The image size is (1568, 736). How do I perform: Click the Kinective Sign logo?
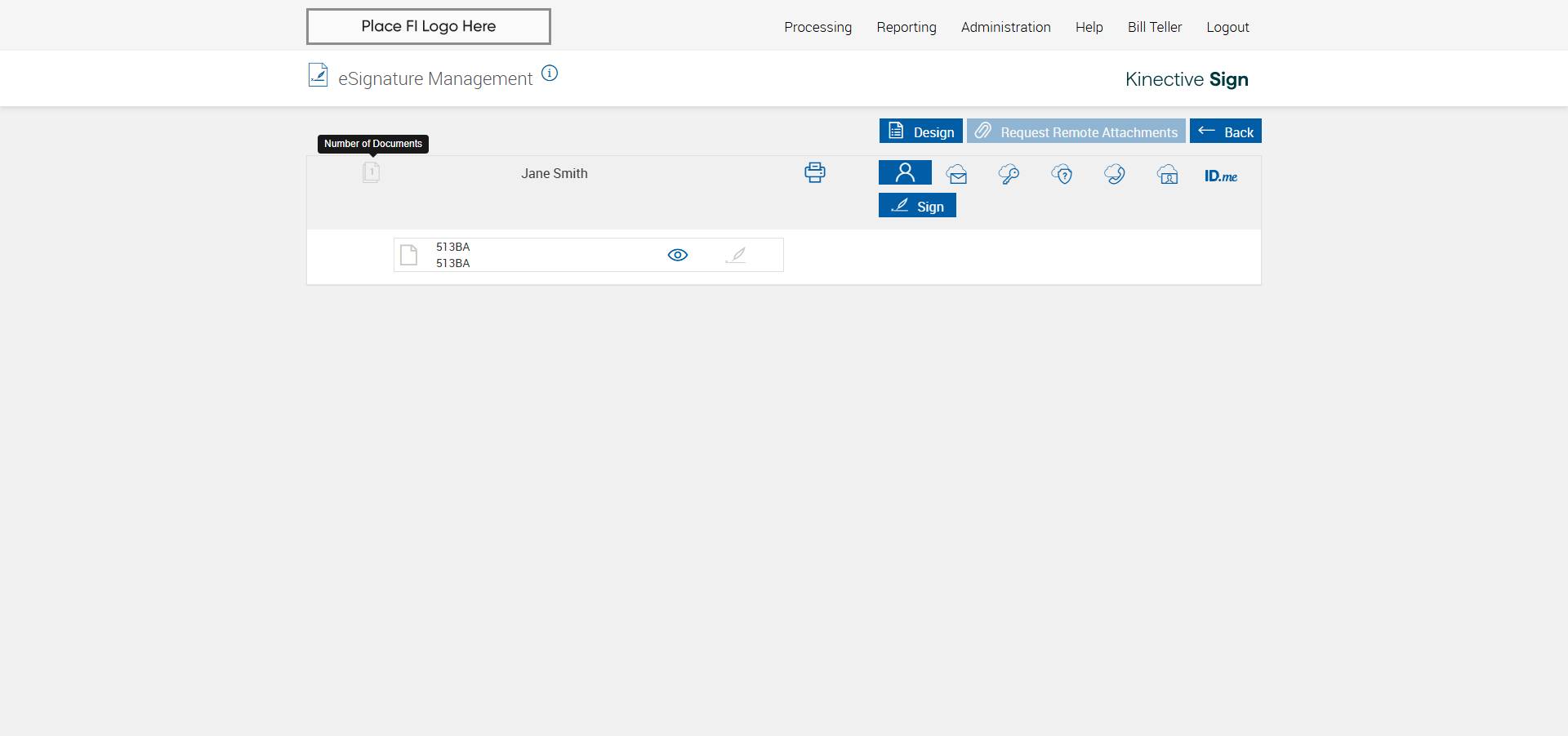(x=1187, y=79)
